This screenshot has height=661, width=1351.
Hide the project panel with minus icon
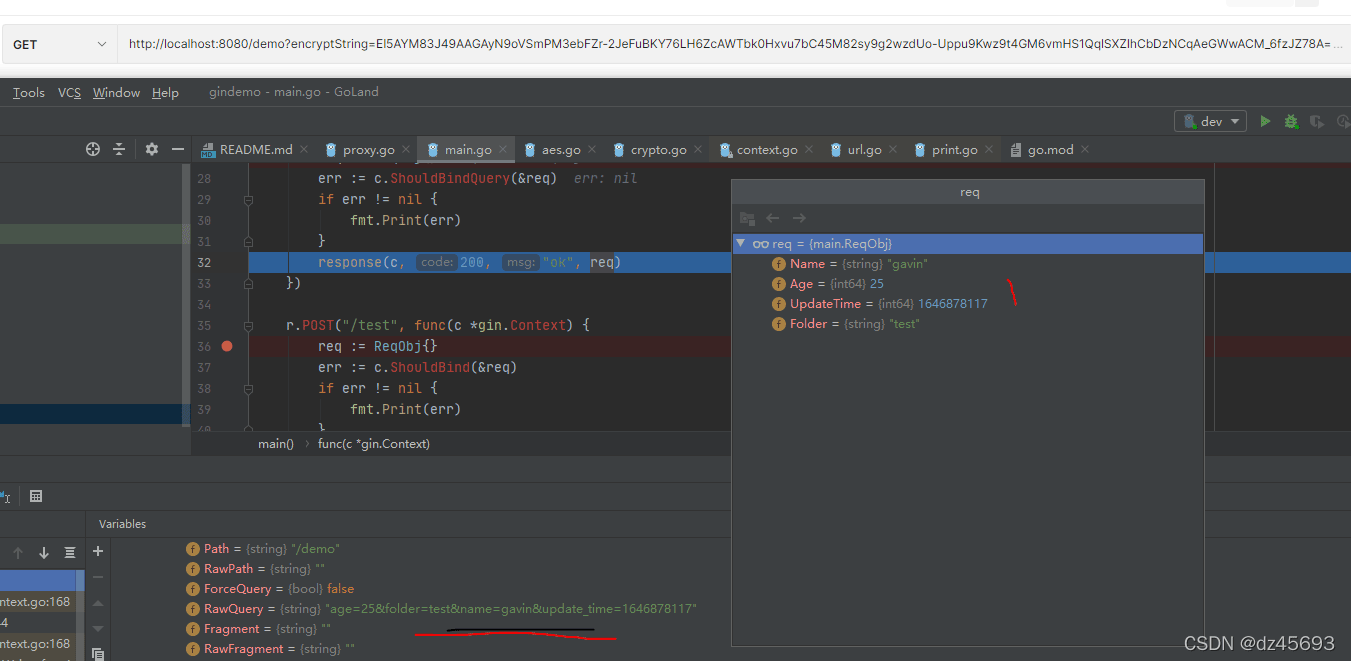pos(178,149)
